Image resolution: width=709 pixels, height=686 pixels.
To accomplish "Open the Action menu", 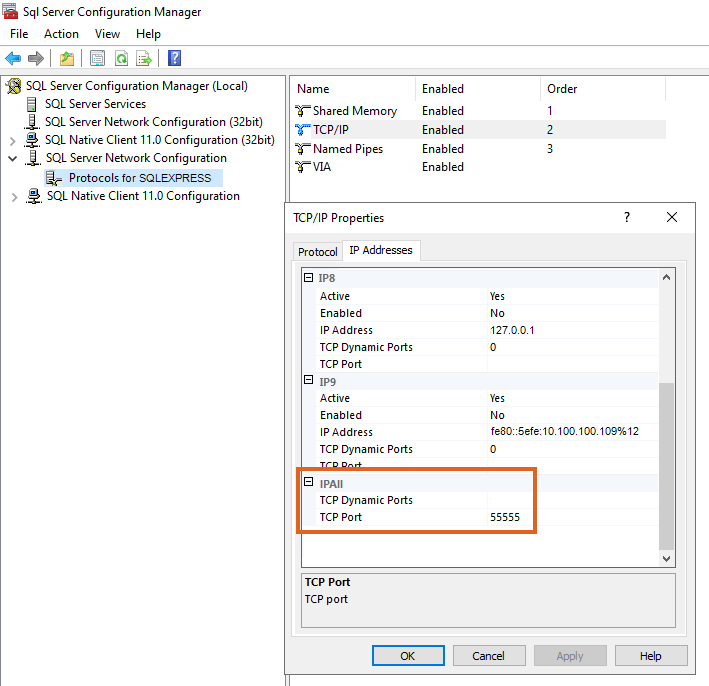I will [x=61, y=34].
